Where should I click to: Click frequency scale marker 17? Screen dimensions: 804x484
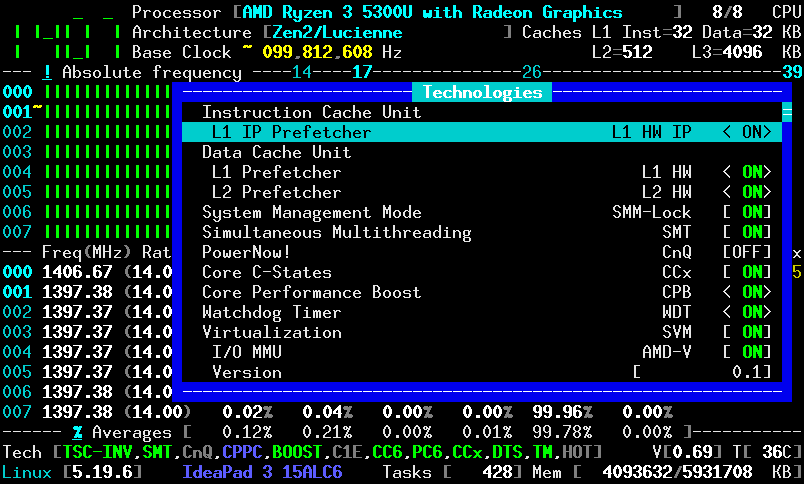click(x=362, y=72)
